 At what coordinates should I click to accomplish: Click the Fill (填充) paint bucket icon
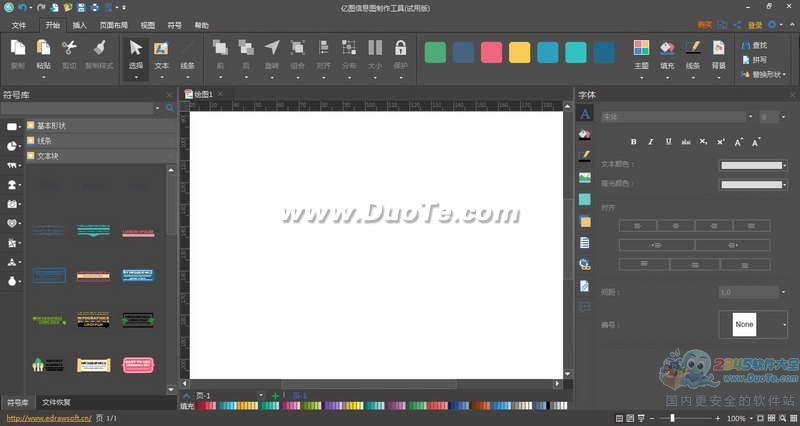pyautogui.click(x=667, y=48)
